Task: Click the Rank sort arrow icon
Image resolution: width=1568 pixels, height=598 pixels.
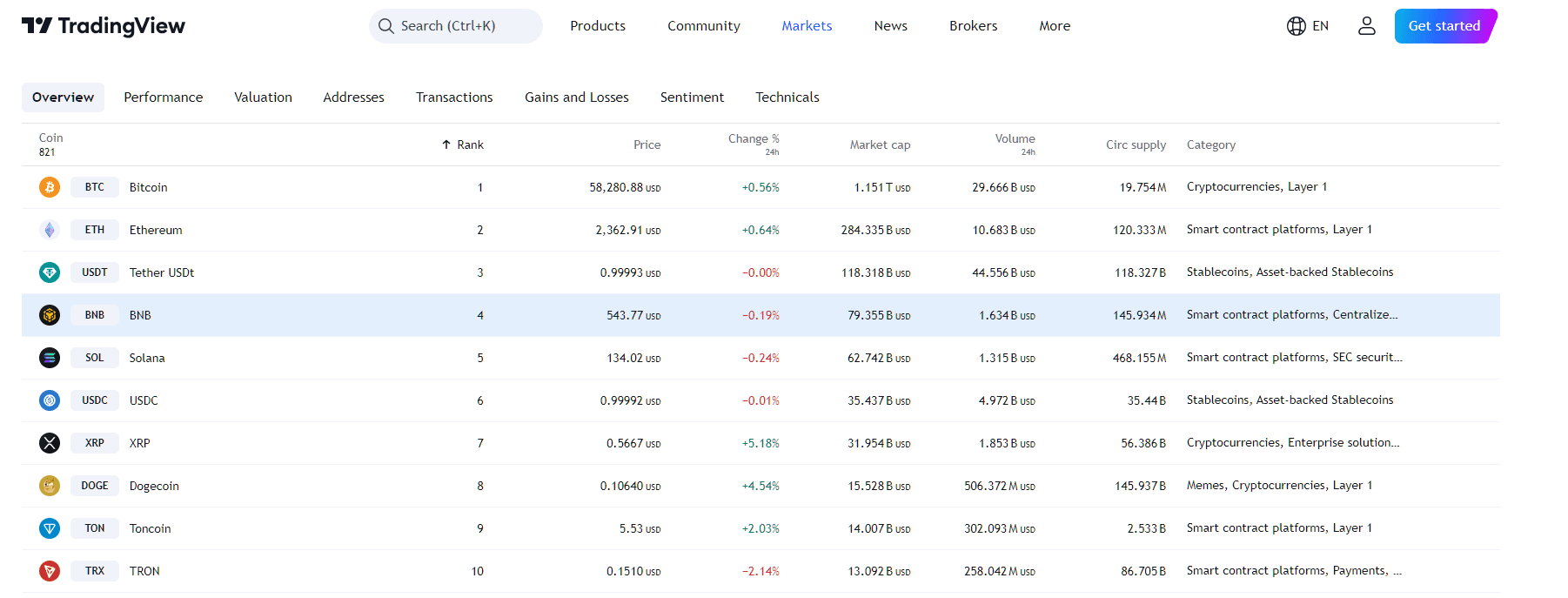Action: point(446,144)
